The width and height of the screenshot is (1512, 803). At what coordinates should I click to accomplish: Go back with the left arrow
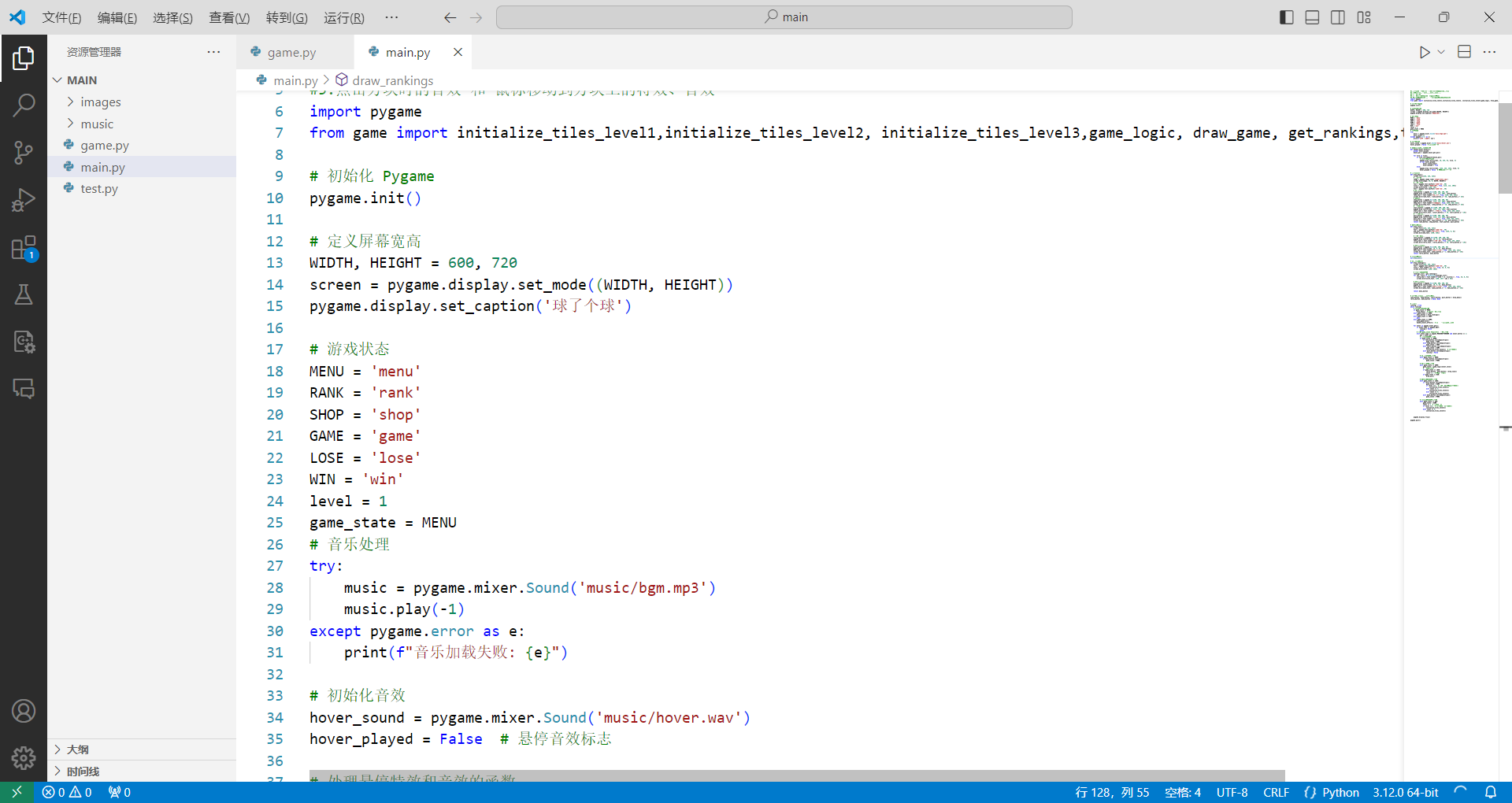click(x=450, y=17)
